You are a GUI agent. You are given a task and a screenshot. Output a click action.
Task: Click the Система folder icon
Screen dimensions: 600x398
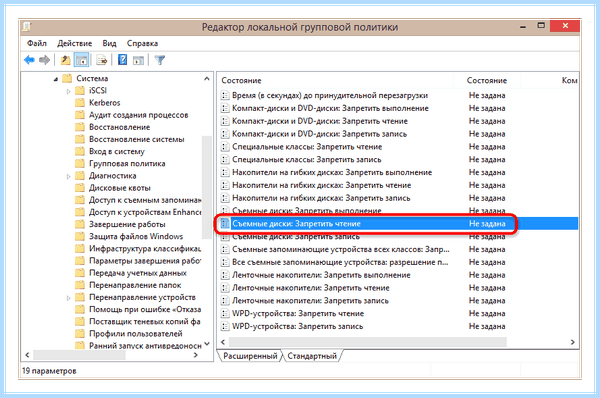67,78
